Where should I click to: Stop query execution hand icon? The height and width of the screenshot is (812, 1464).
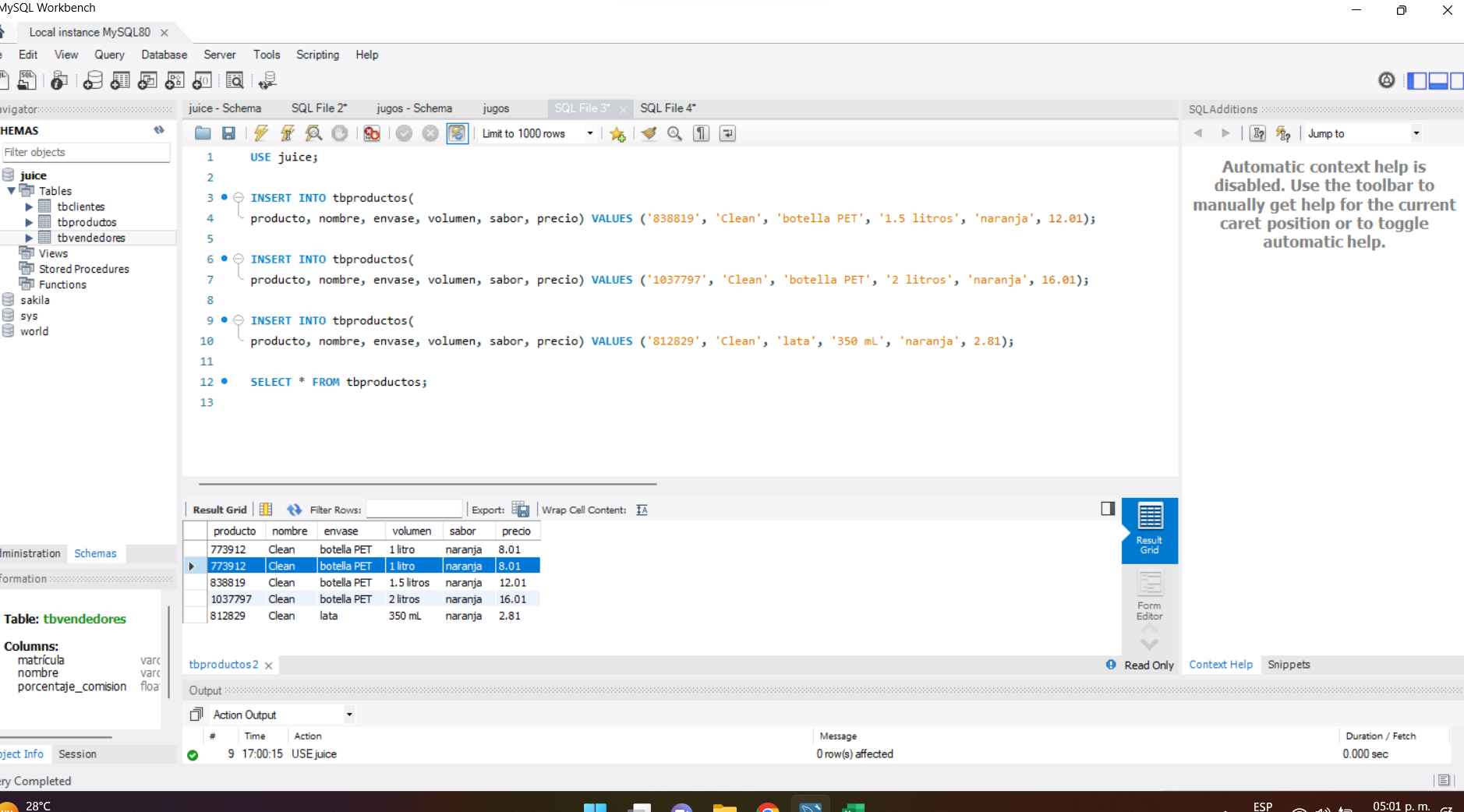pos(340,133)
